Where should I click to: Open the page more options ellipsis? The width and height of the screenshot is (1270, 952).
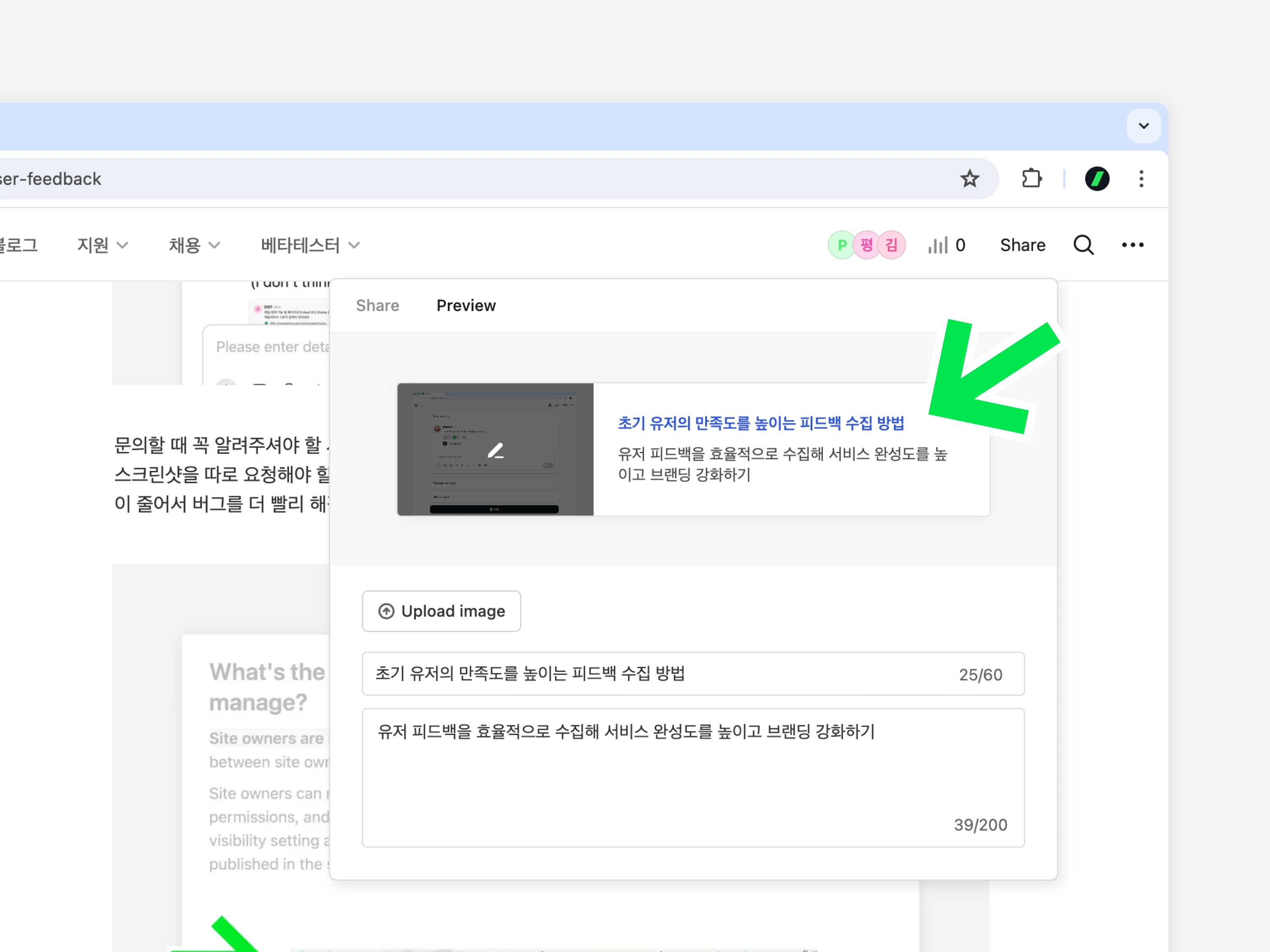[1132, 245]
